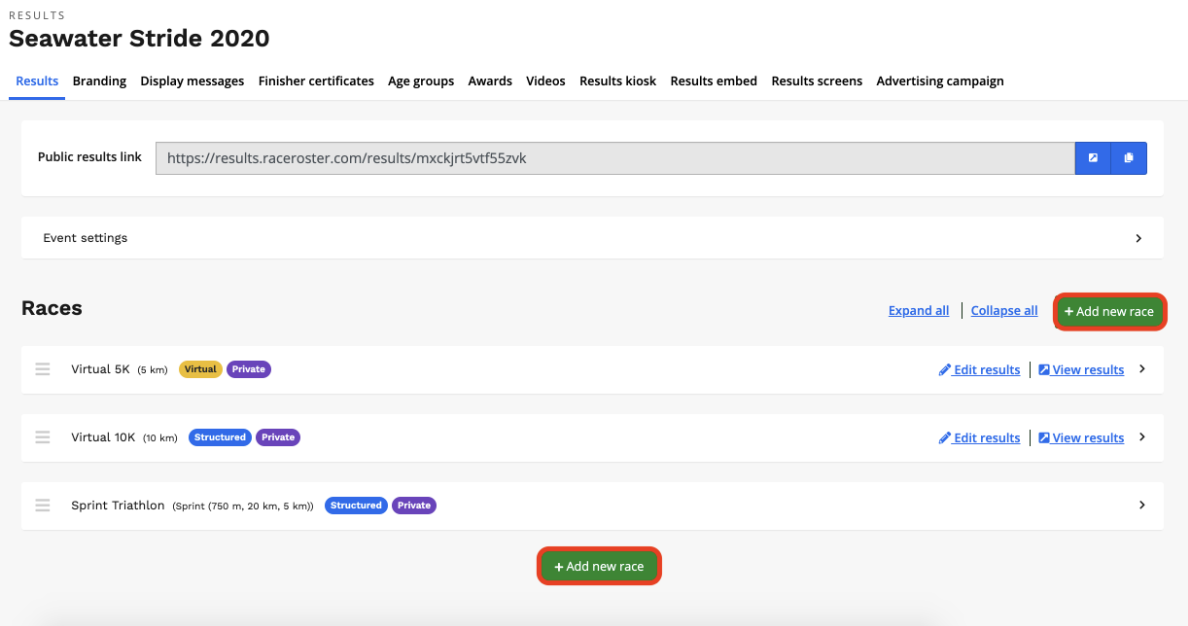Screen dimensions: 1188x626
Task: Edit results for Virtual 5K
Action: [x=980, y=370]
